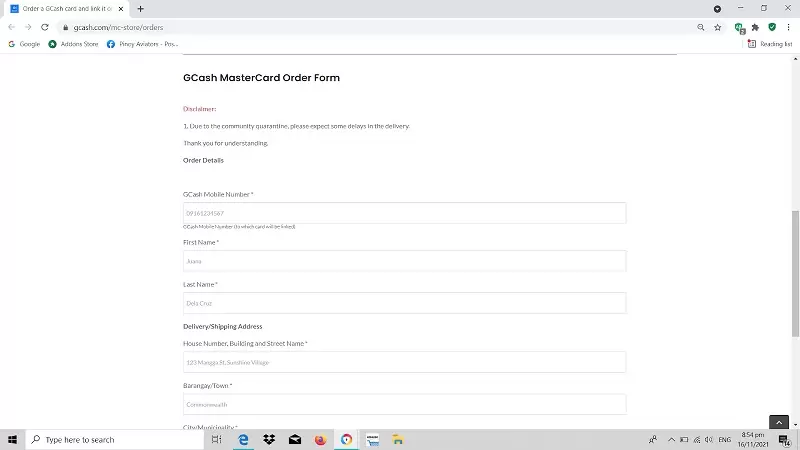The image size is (800, 450).
Task: Open the Reading list
Action: click(770, 44)
